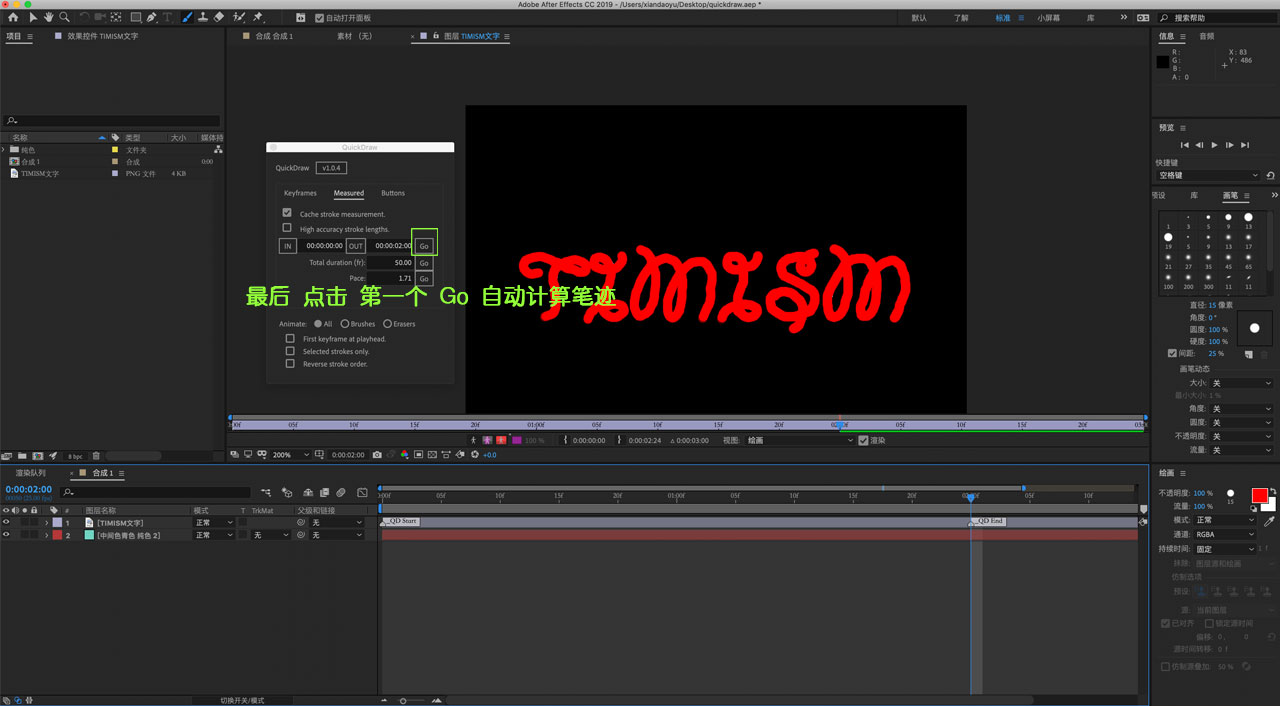1280x706 pixels.
Task: Select the Puppet Pin tool
Action: 258,17
